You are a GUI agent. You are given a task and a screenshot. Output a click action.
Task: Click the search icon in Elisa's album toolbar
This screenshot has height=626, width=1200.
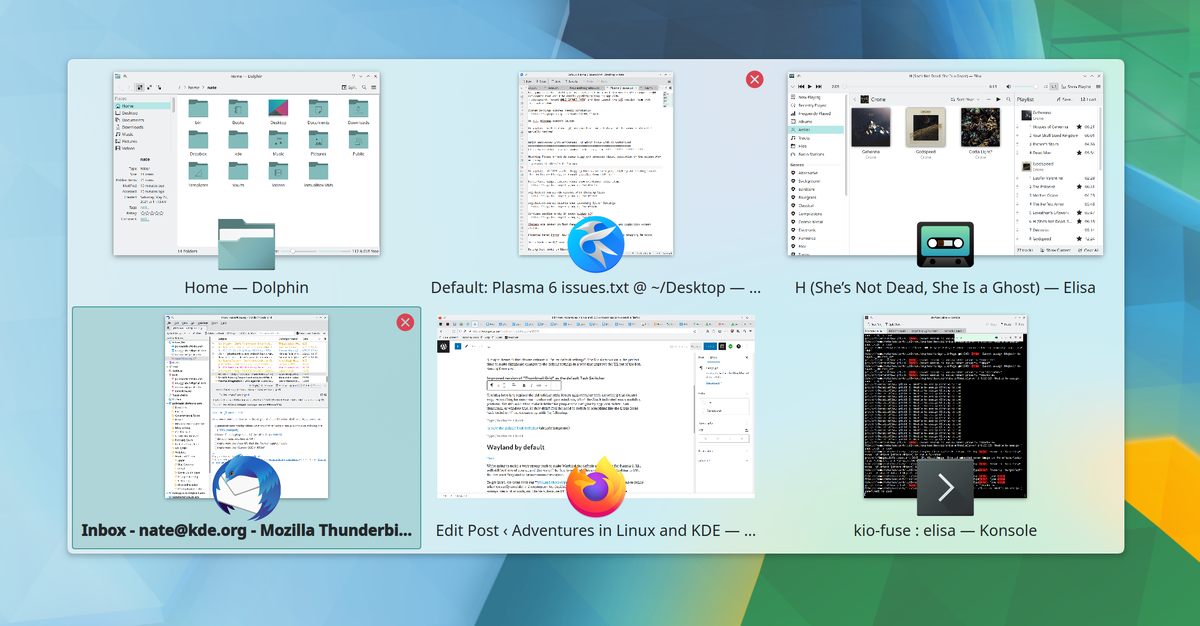[x=1008, y=99]
